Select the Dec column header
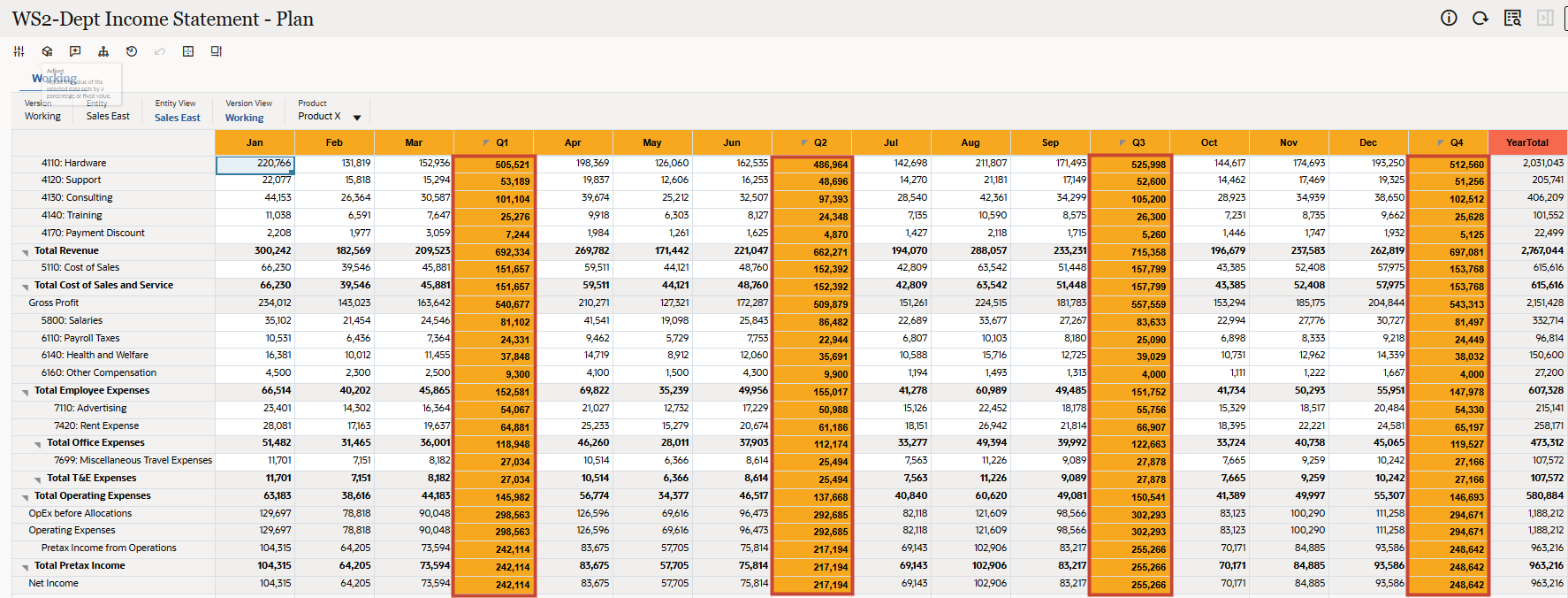The width and height of the screenshot is (1568, 598). point(1368,142)
